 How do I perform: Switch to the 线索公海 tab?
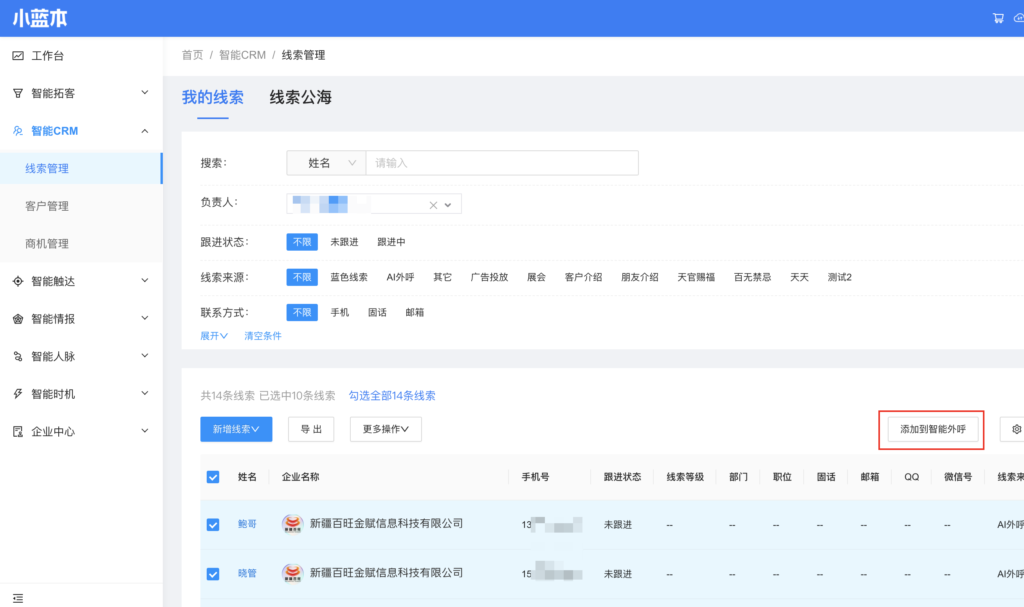300,97
